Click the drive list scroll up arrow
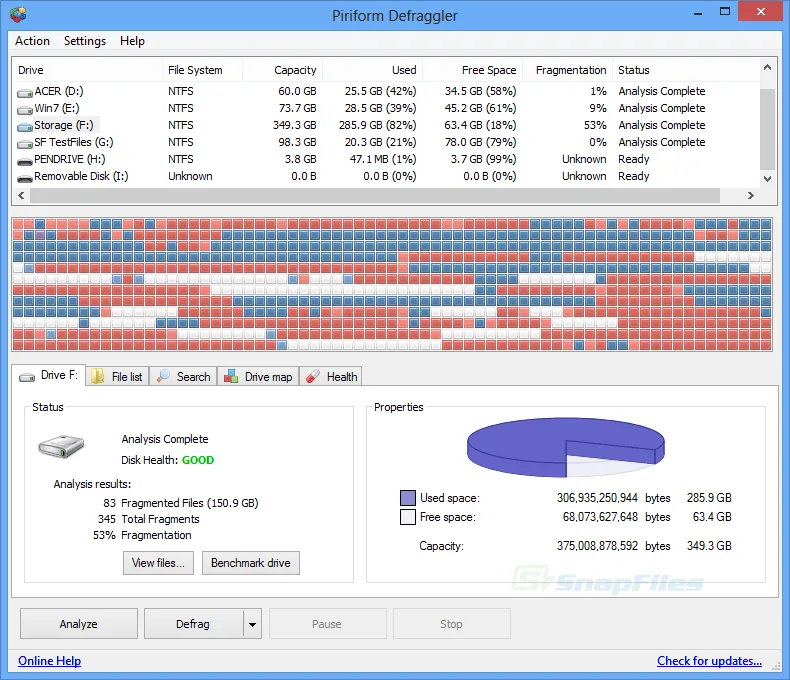 pos(767,67)
